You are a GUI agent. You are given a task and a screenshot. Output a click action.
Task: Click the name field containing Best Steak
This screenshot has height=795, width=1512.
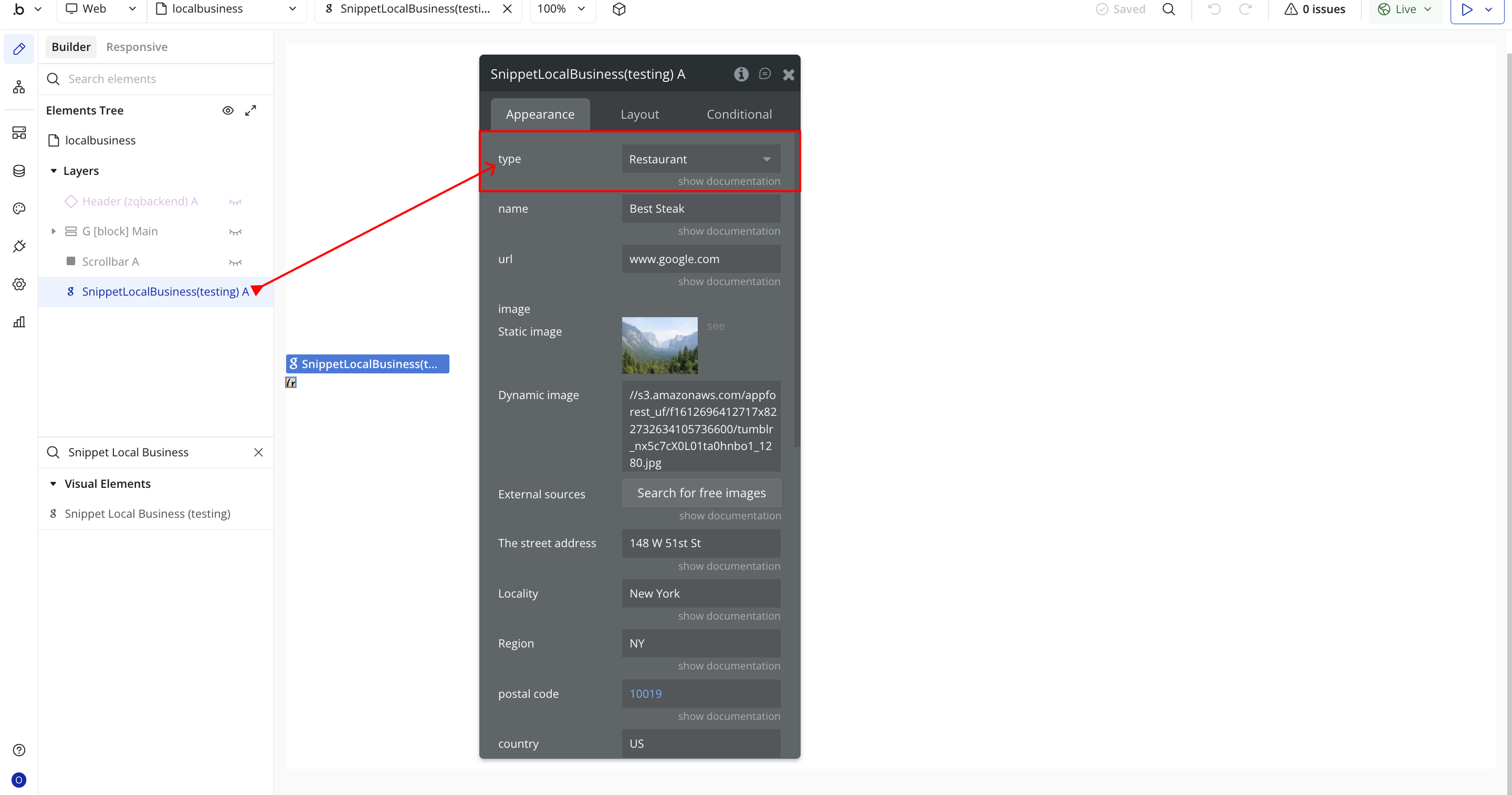(x=701, y=208)
